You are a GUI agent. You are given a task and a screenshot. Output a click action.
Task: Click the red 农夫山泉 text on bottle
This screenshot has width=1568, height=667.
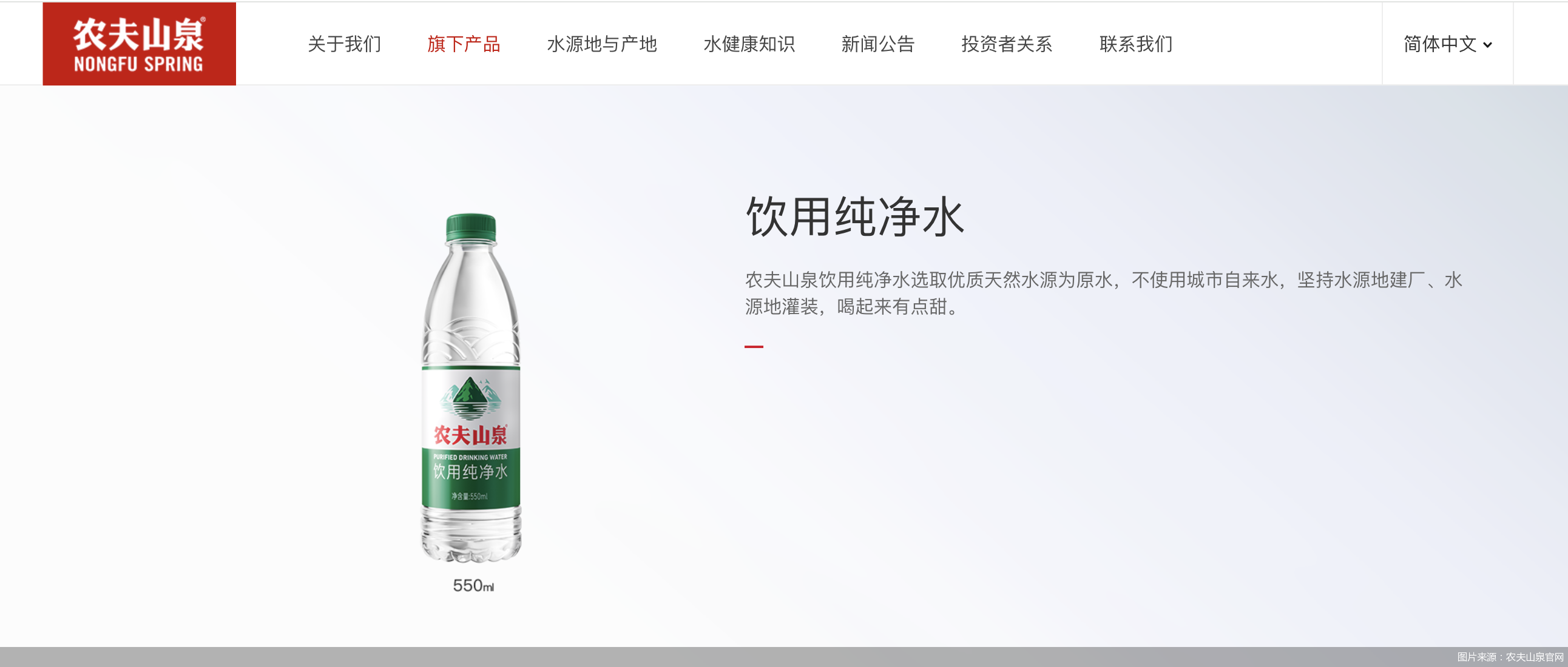tap(470, 435)
